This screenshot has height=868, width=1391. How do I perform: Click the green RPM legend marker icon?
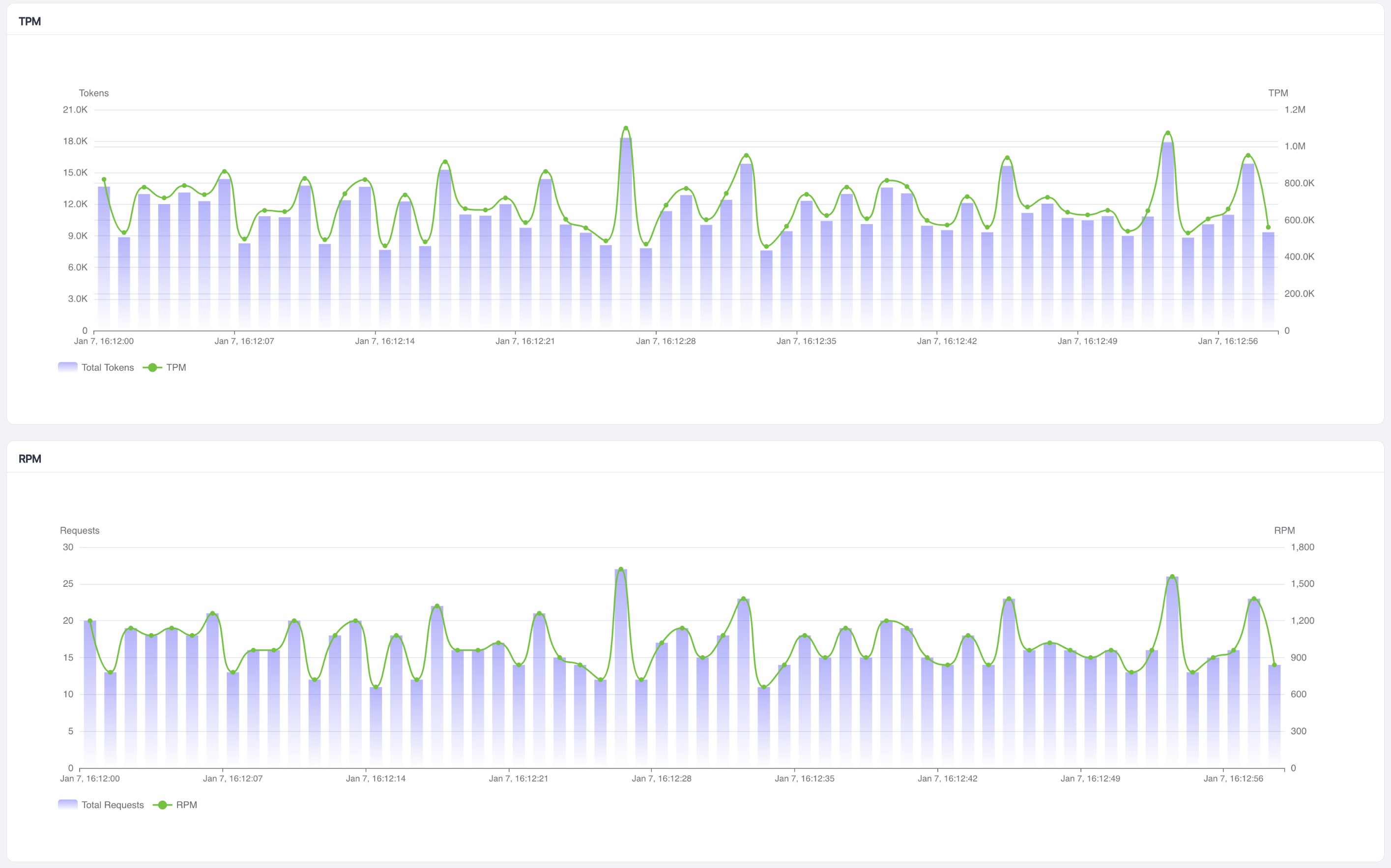(x=163, y=805)
